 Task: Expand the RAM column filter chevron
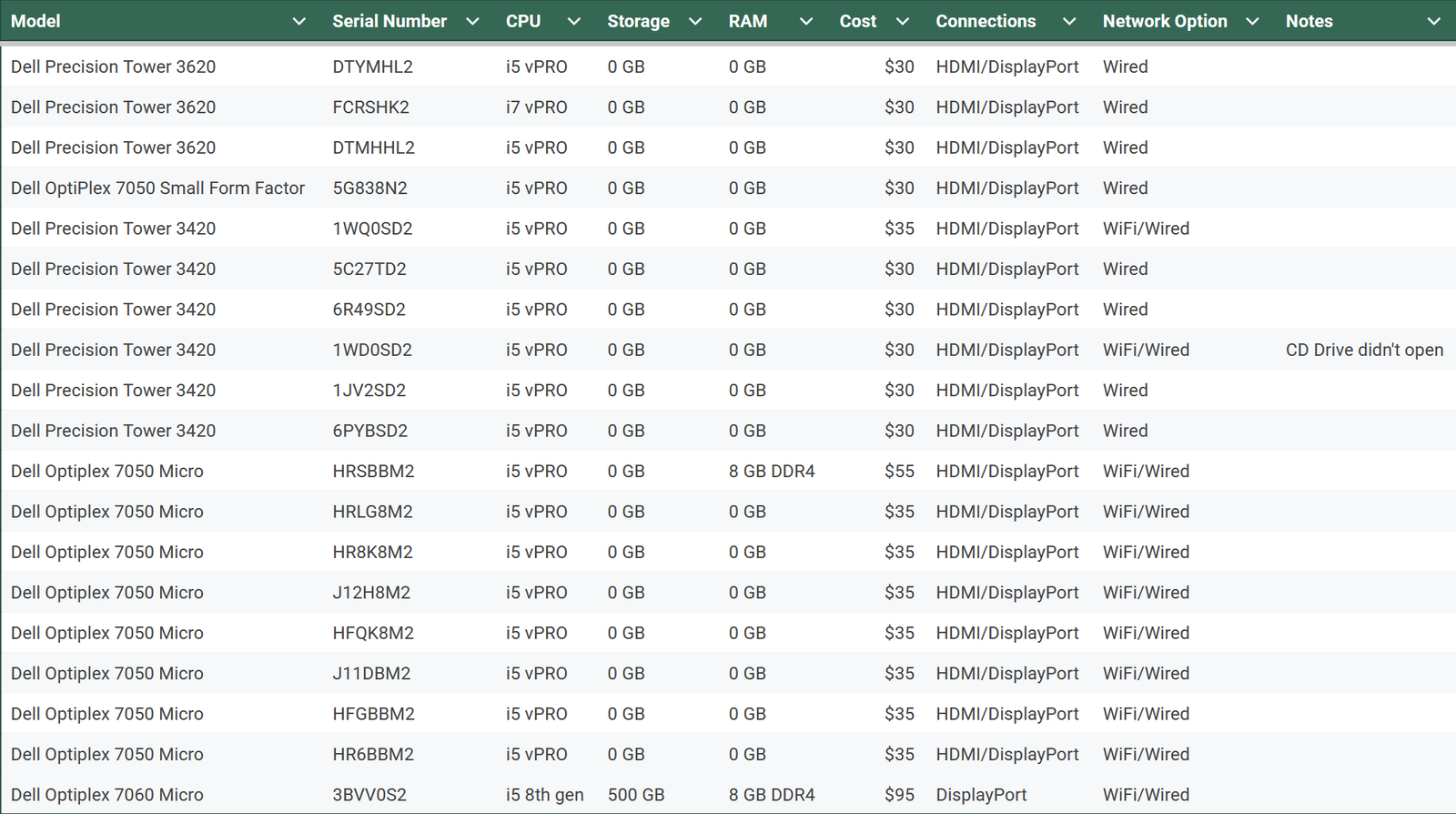coord(806,22)
